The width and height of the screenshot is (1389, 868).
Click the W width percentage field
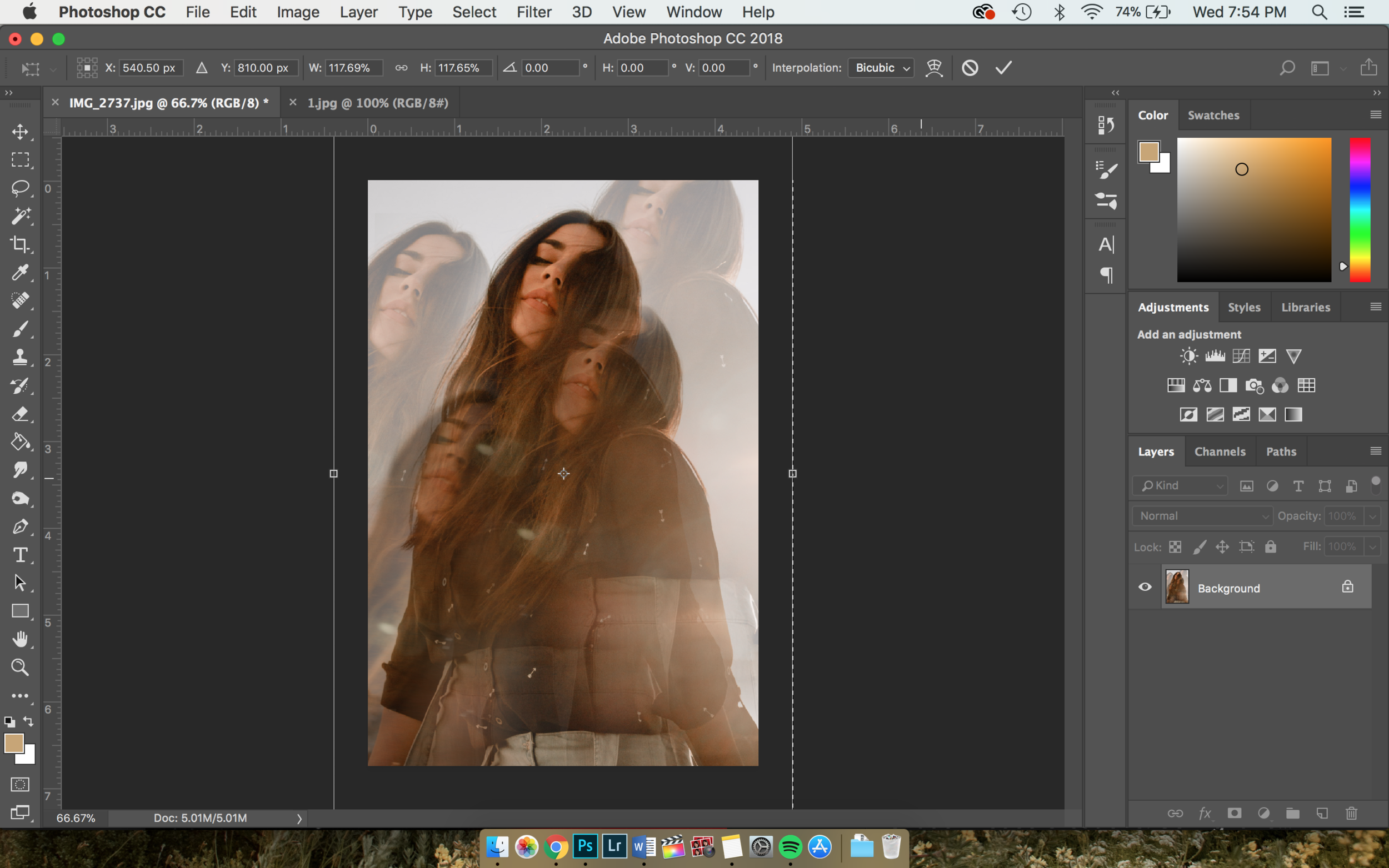354,68
